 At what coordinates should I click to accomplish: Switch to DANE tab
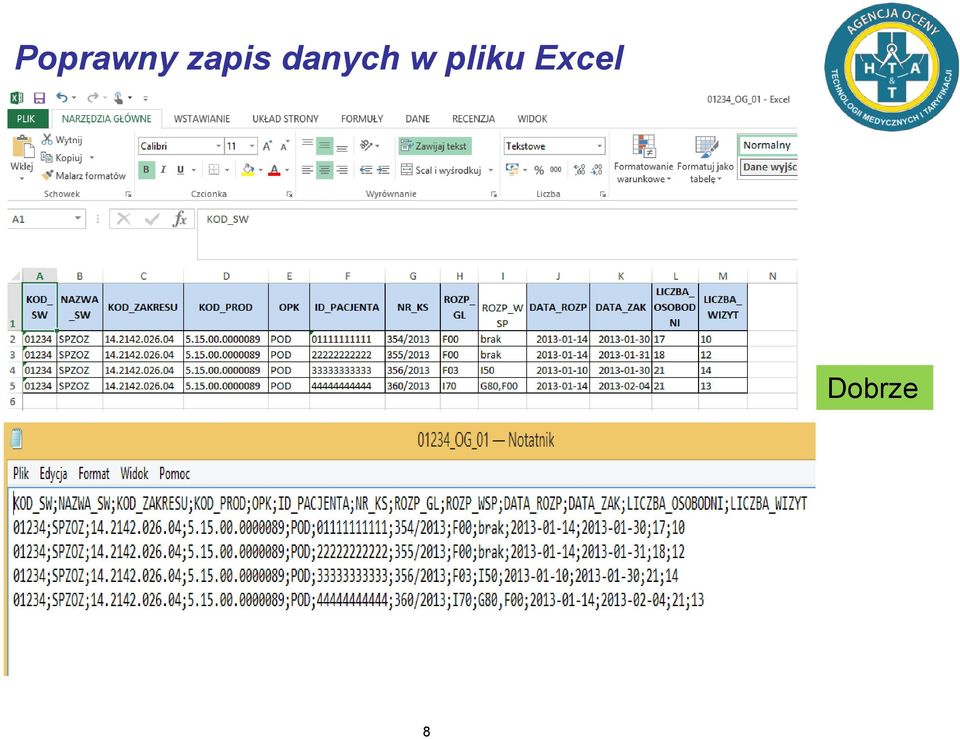[x=418, y=119]
